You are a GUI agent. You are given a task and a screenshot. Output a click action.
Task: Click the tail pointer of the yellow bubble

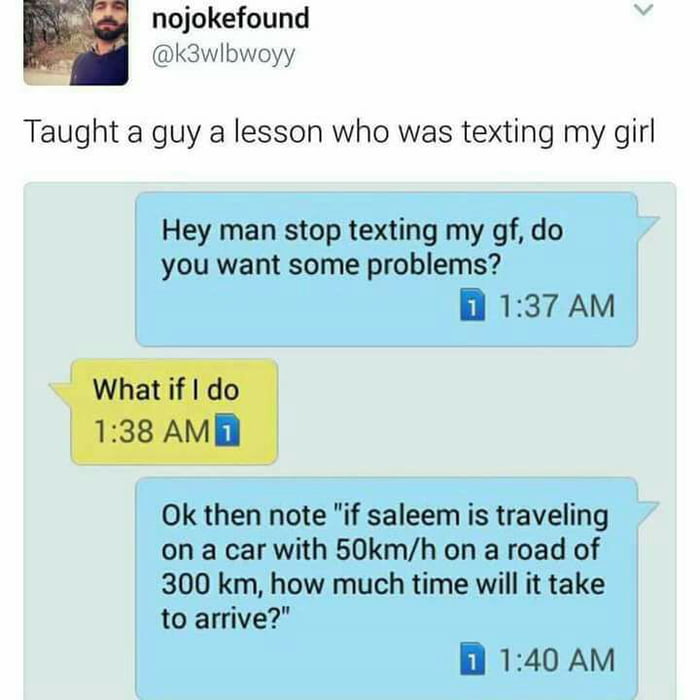tap(62, 393)
